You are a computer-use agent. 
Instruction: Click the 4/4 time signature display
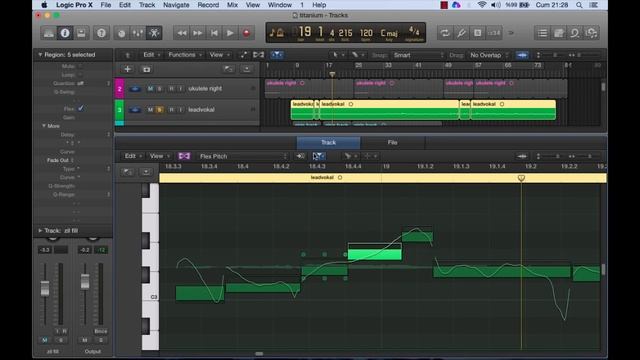[x=414, y=31]
